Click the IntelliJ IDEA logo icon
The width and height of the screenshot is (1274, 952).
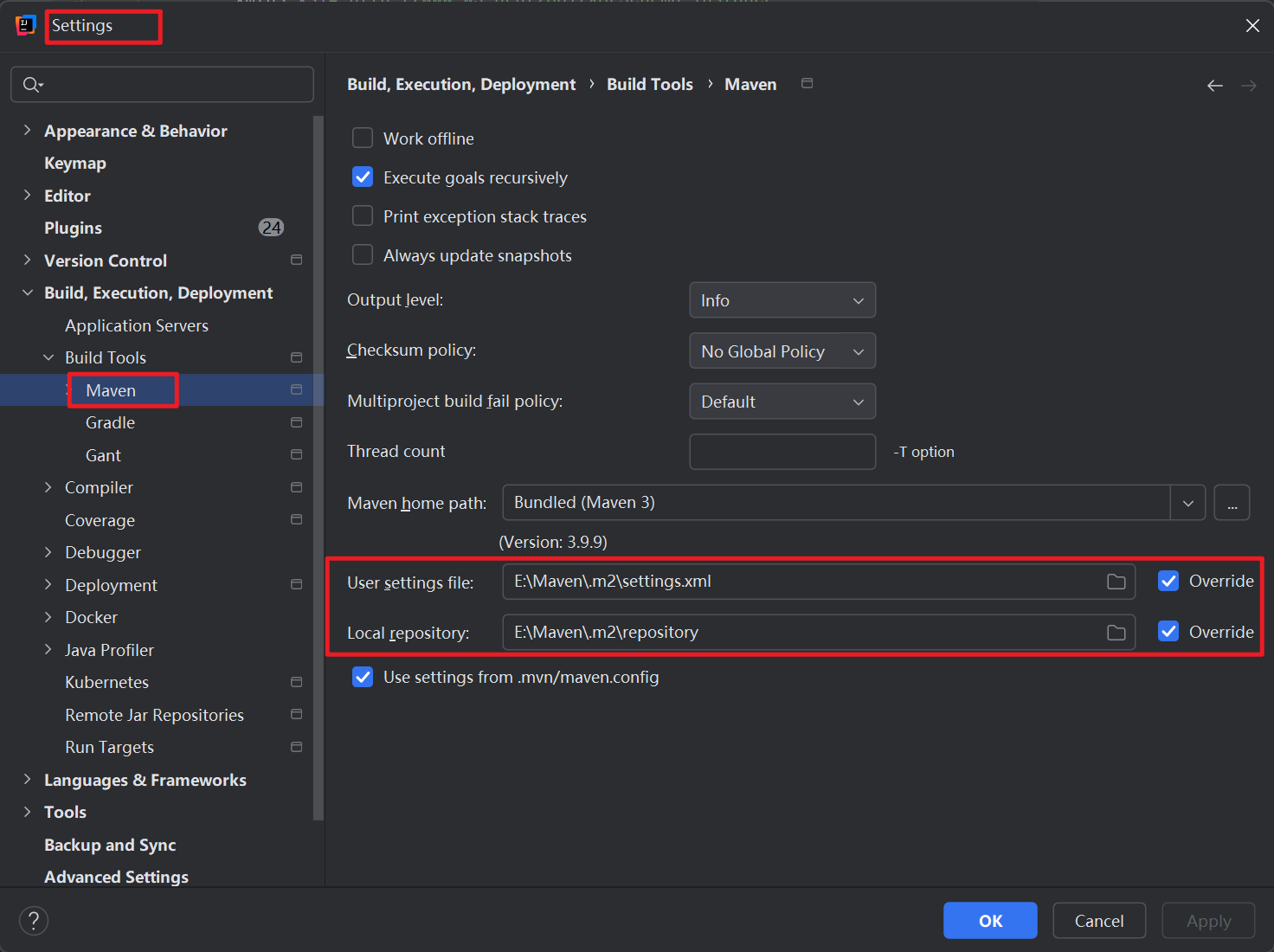click(25, 25)
